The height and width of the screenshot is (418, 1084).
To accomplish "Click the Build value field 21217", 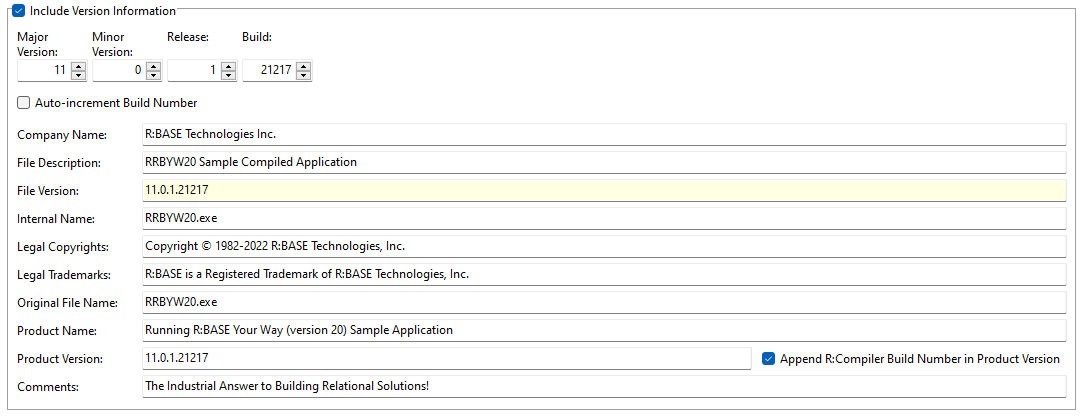I will coord(269,70).
